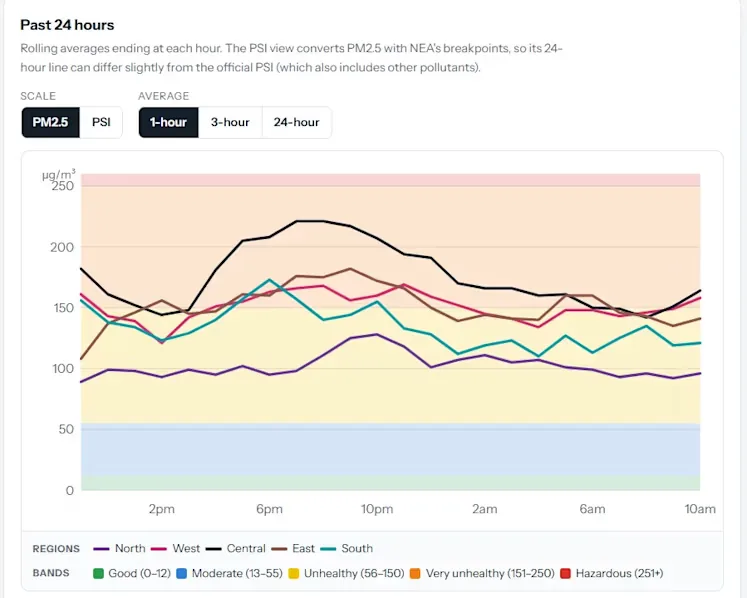Click the µg/m³ unit label

(x=59, y=174)
